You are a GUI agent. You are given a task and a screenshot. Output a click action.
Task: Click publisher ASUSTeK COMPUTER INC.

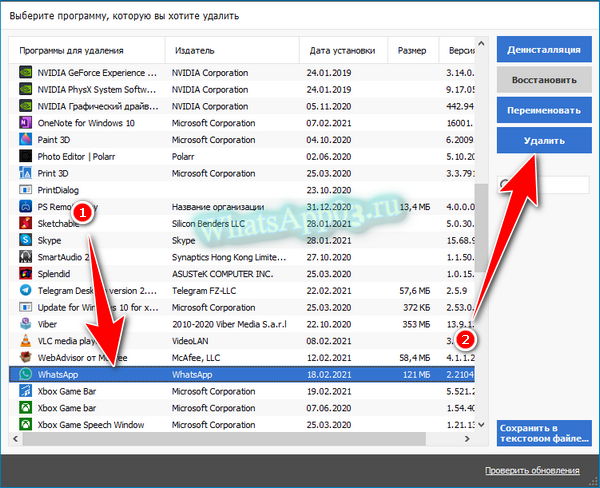pyautogui.click(x=223, y=274)
